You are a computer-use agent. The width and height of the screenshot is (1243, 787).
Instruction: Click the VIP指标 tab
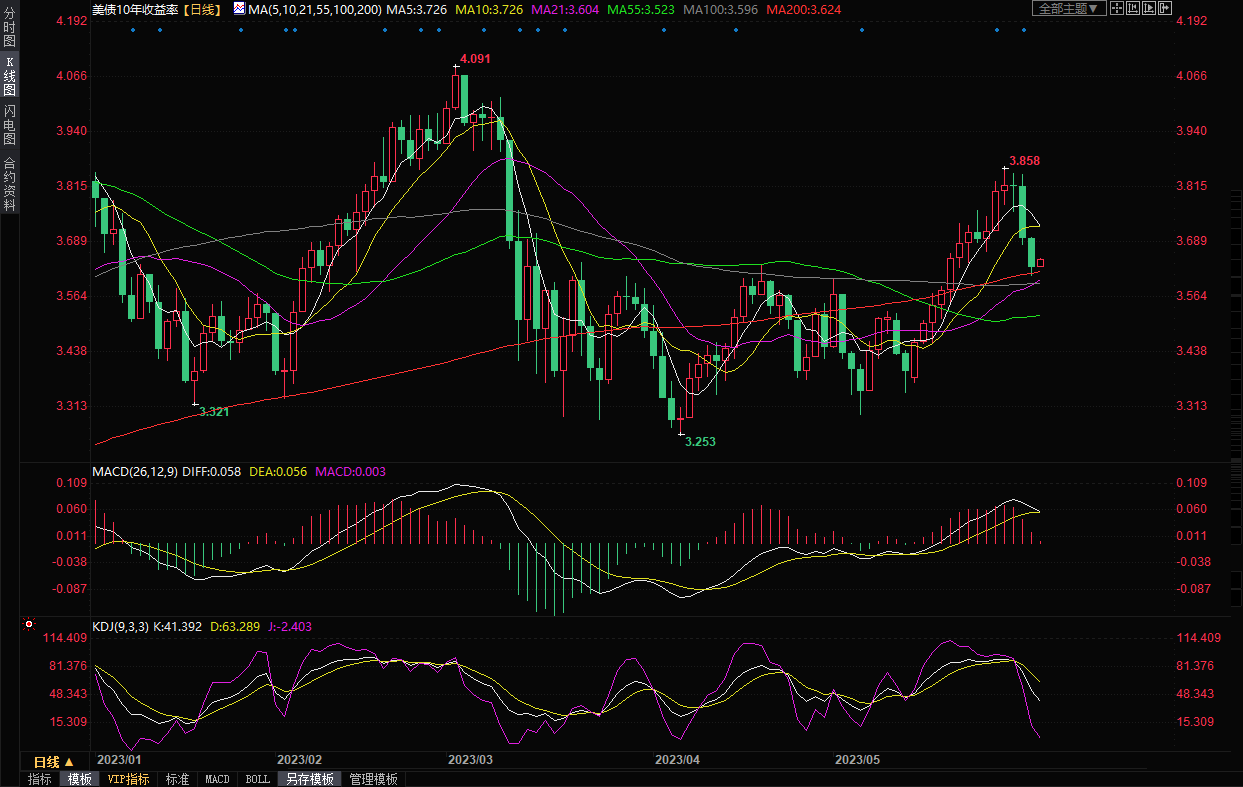[x=128, y=779]
